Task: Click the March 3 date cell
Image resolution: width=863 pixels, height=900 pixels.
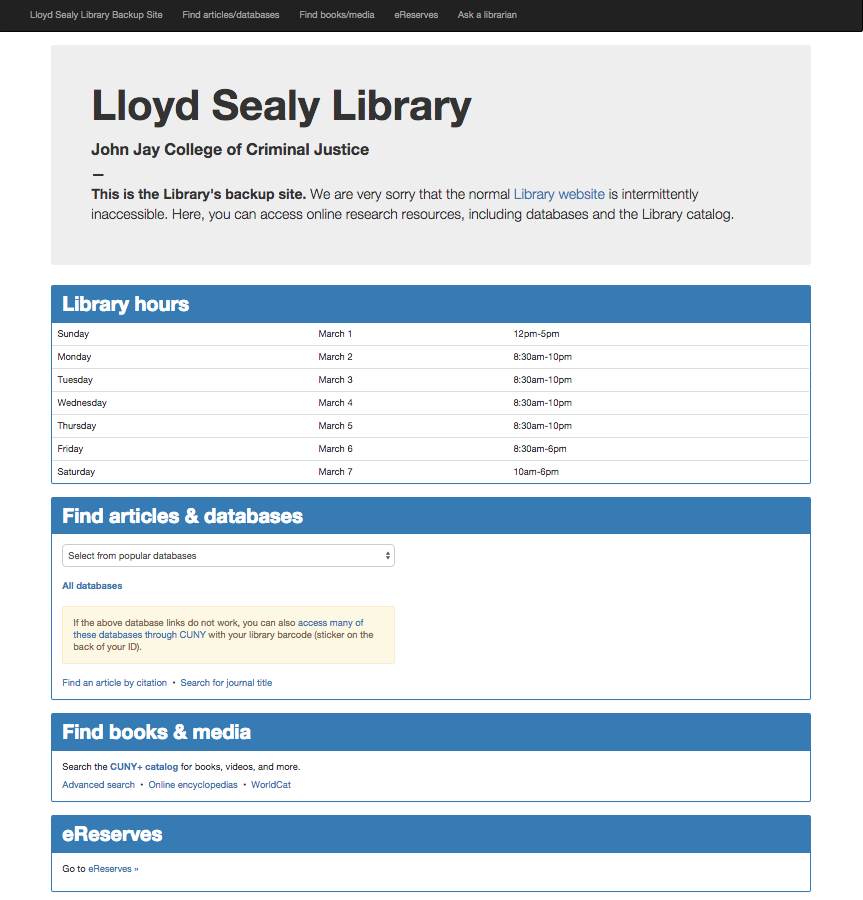Action: click(x=335, y=380)
